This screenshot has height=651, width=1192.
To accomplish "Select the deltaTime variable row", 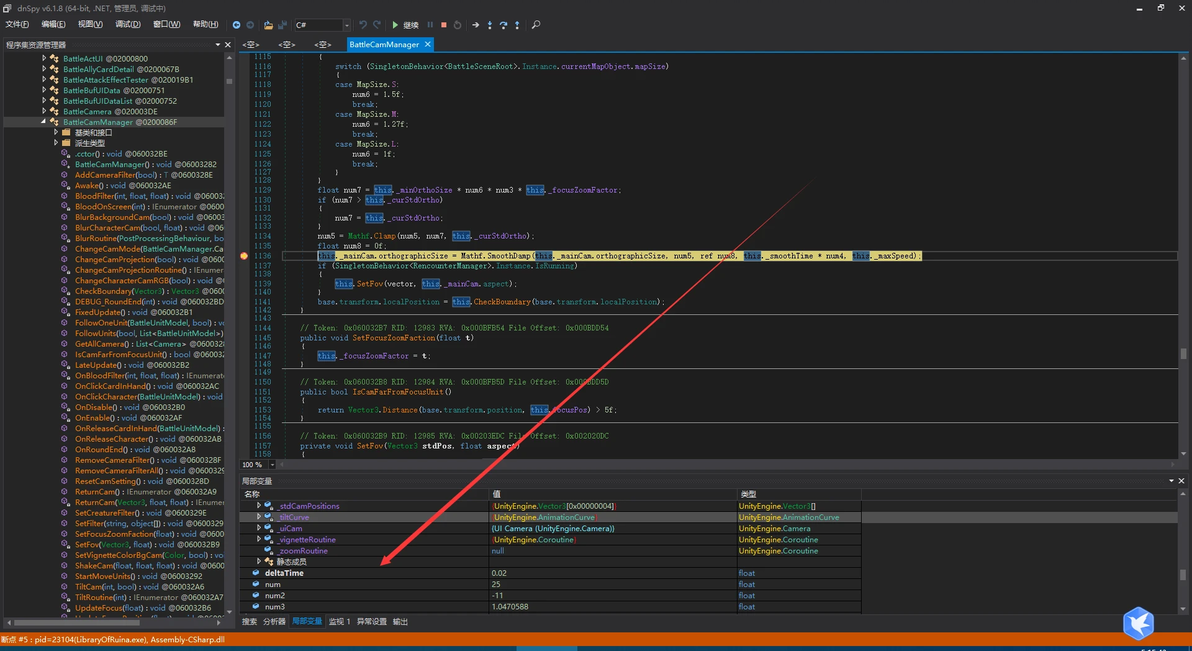I will pyautogui.click(x=285, y=573).
